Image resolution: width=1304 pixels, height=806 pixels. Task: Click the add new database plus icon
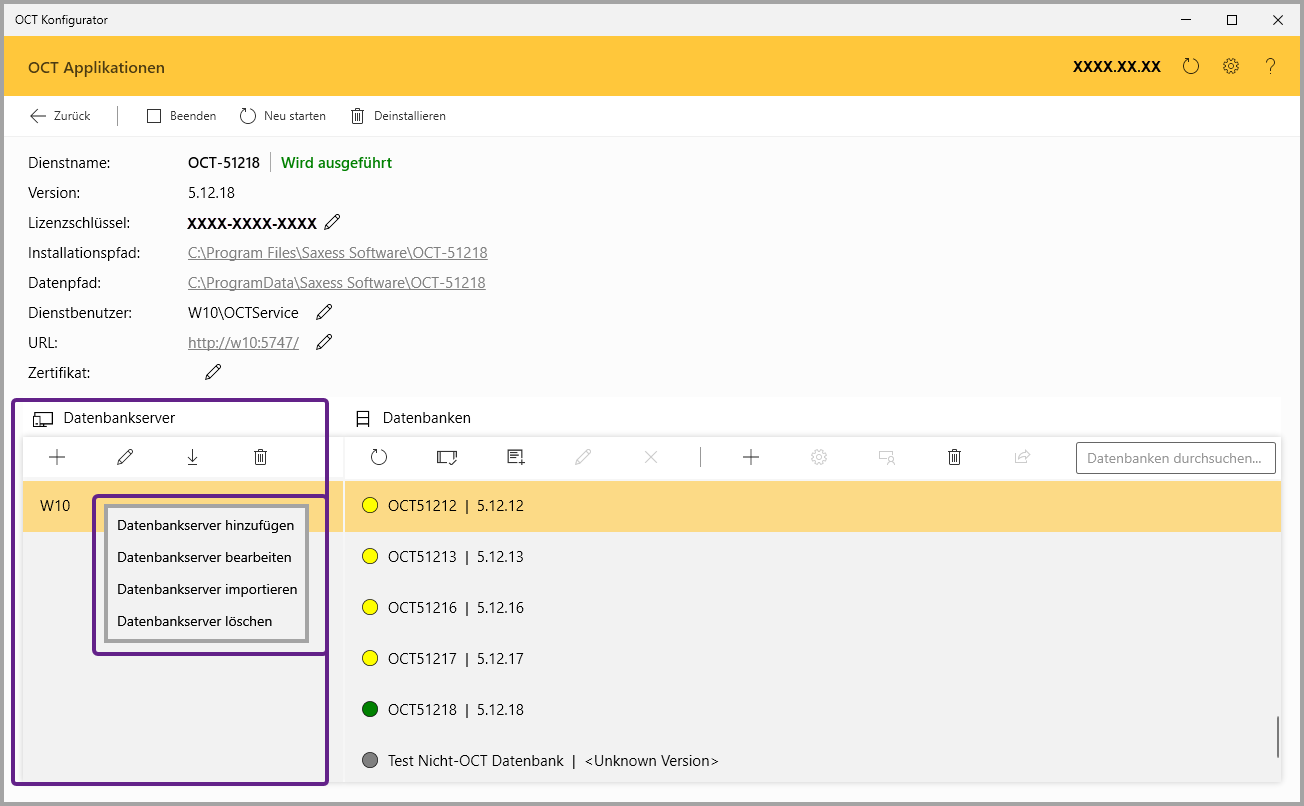751,457
